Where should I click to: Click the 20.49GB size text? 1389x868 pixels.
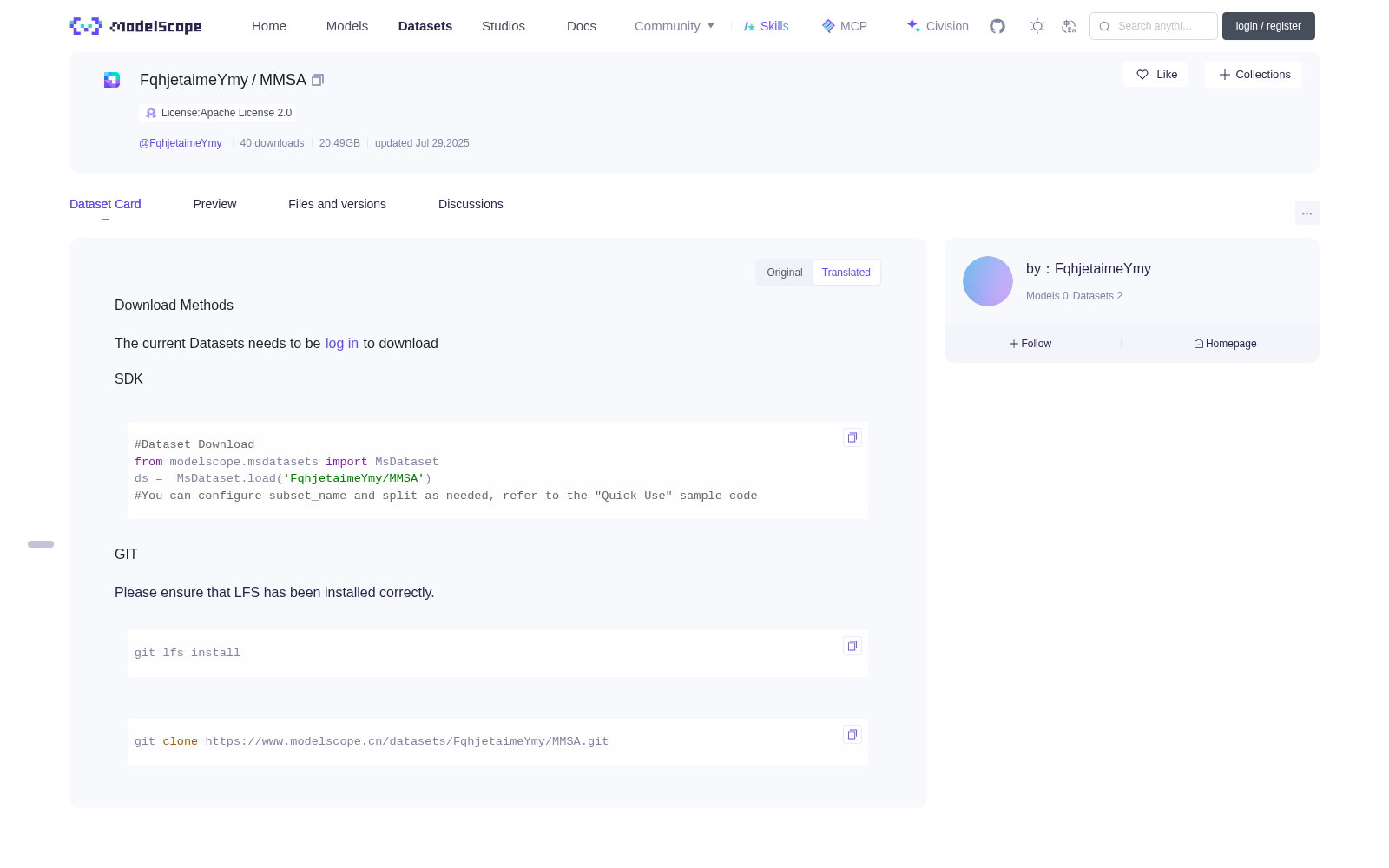[339, 143]
